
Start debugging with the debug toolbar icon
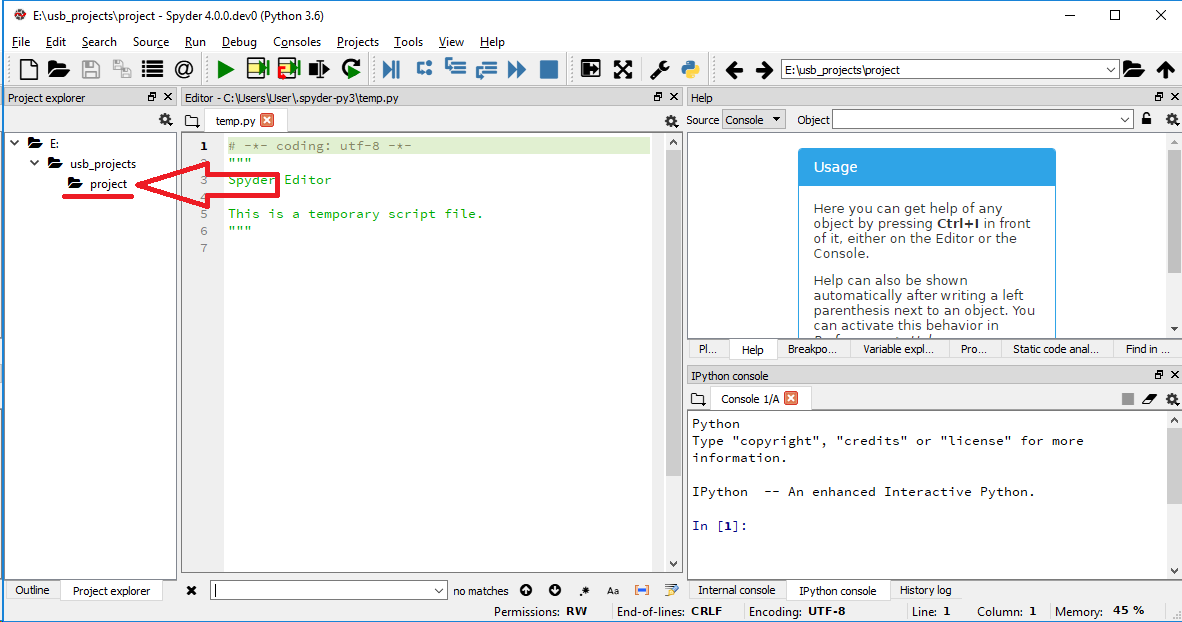(391, 68)
